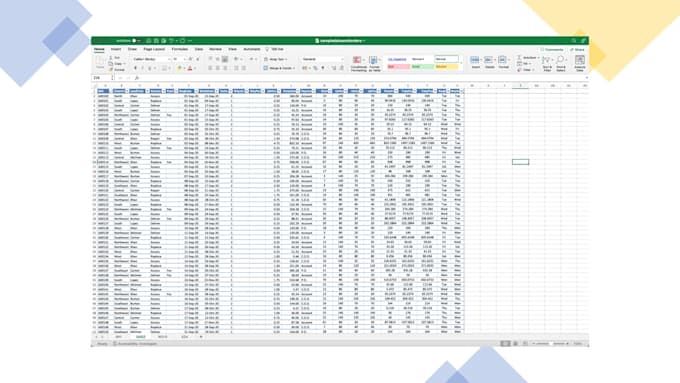Viewport: 680px width, 383px height.
Task: Click Wrap Text button
Action: (276, 59)
